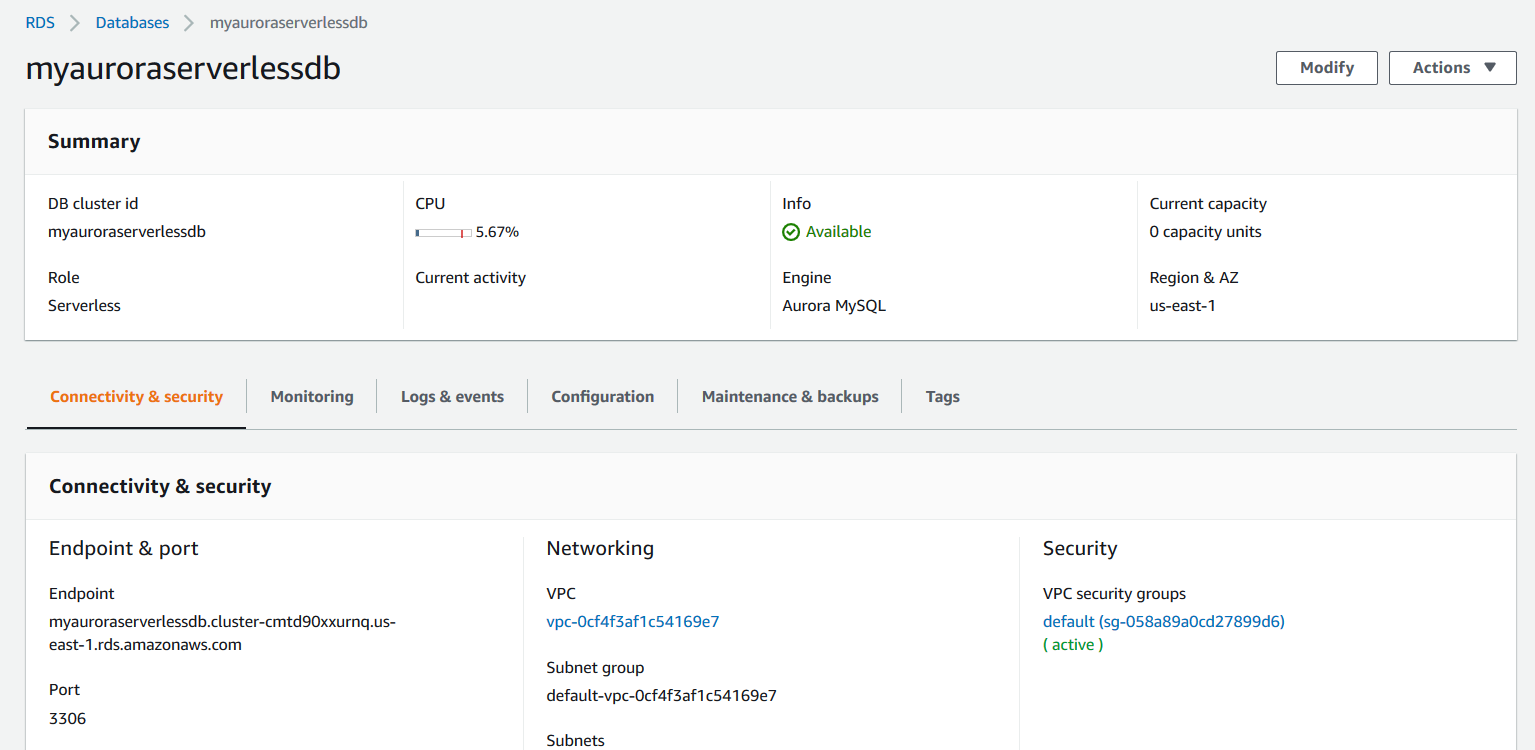The width and height of the screenshot is (1535, 750).
Task: Go to RDS breadcrumb link
Action: click(x=40, y=22)
